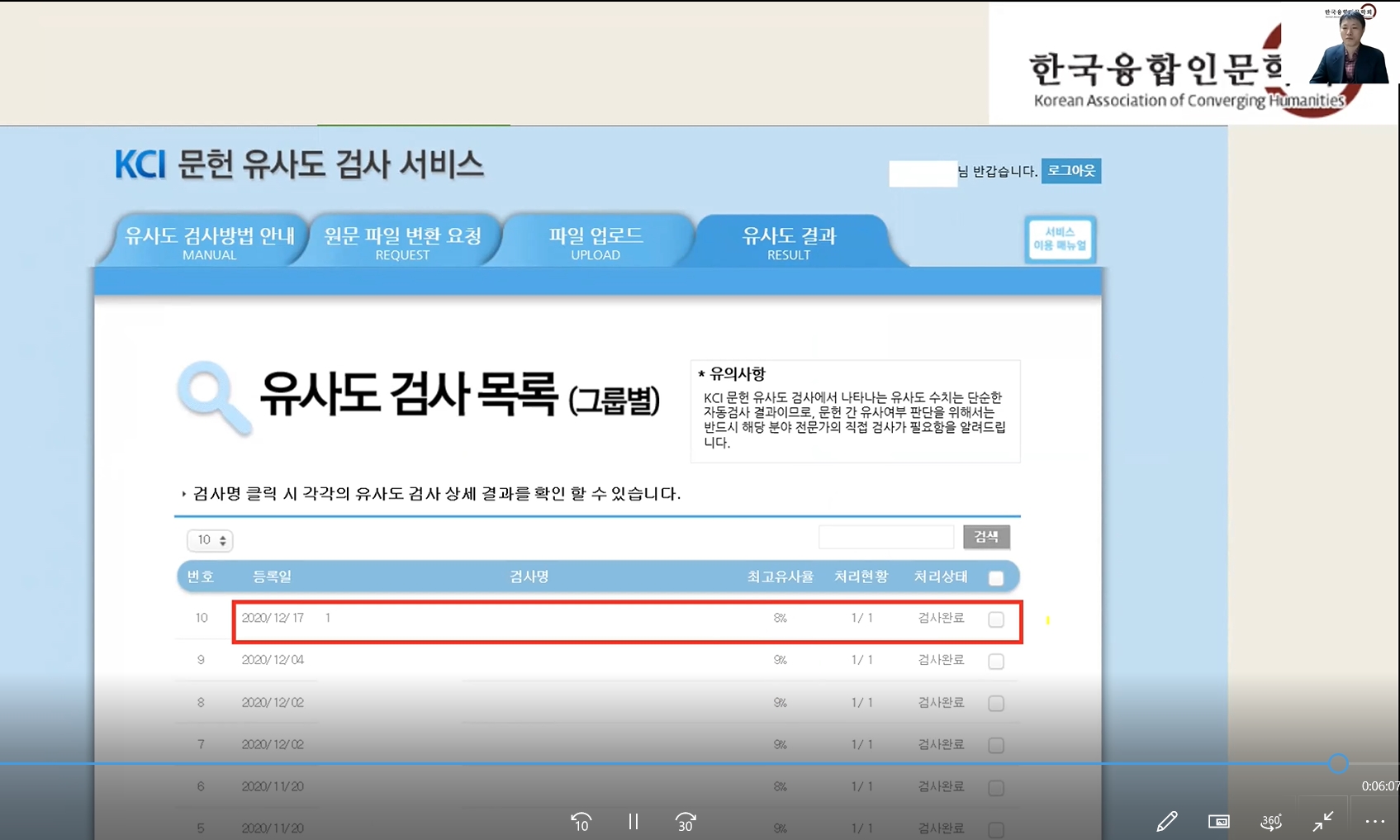Screen dimensions: 1400x840
Task: Switch to 파일 업로드 UPLOAD tab
Action: coord(596,242)
